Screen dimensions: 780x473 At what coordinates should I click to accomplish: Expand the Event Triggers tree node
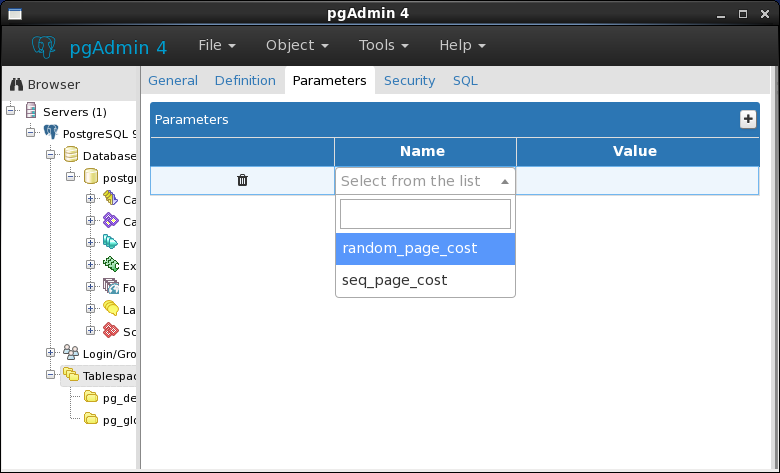click(x=90, y=243)
